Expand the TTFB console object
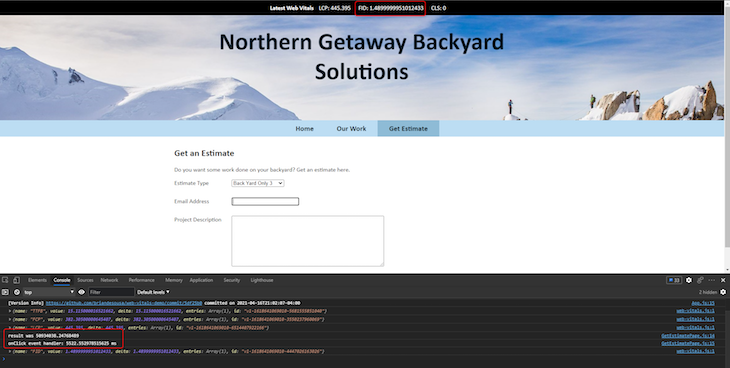 [10, 311]
